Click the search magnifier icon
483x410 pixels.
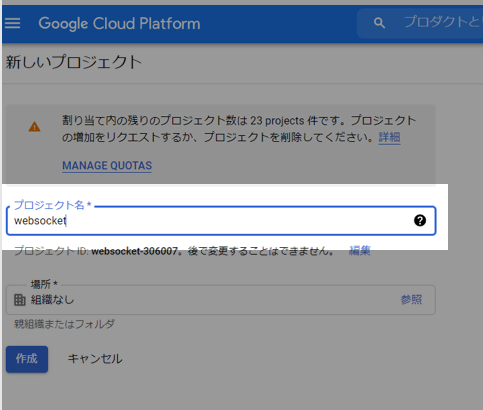point(379,23)
